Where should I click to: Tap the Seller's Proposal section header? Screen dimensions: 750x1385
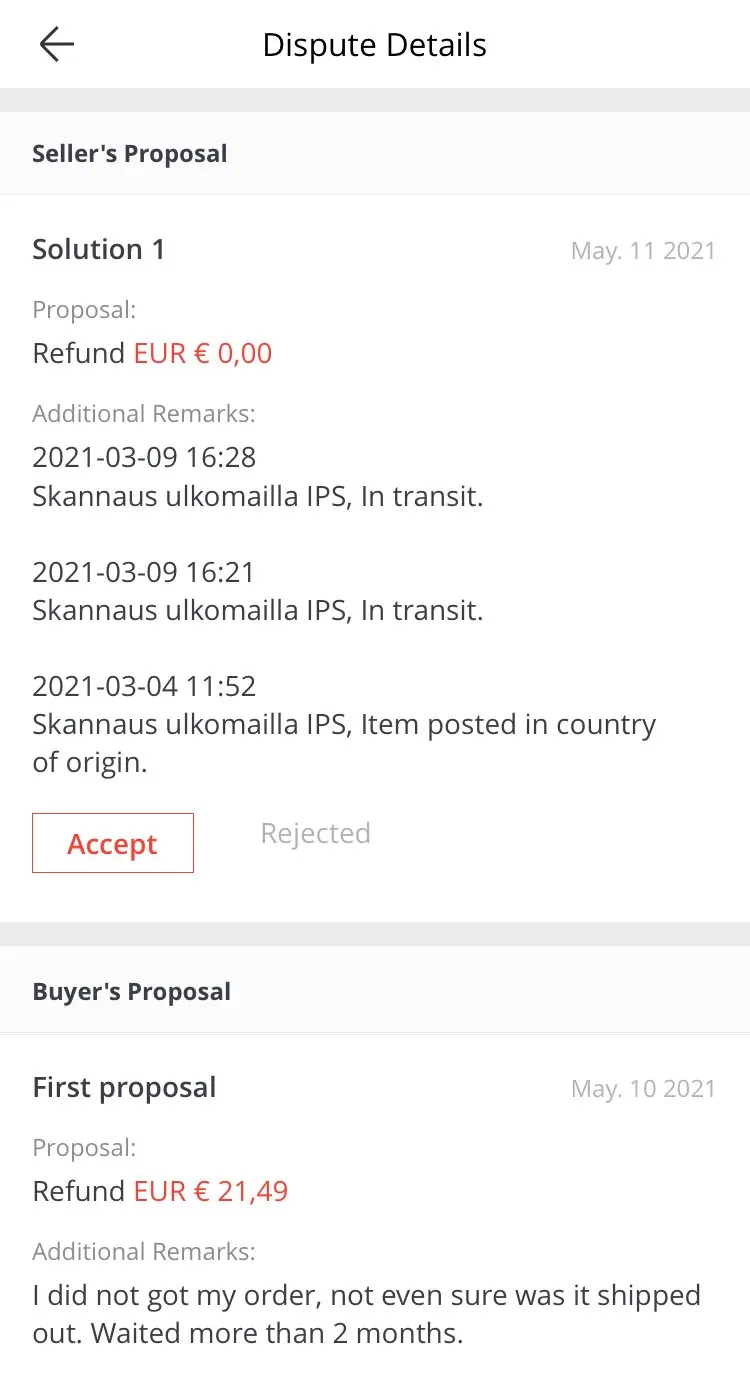130,154
